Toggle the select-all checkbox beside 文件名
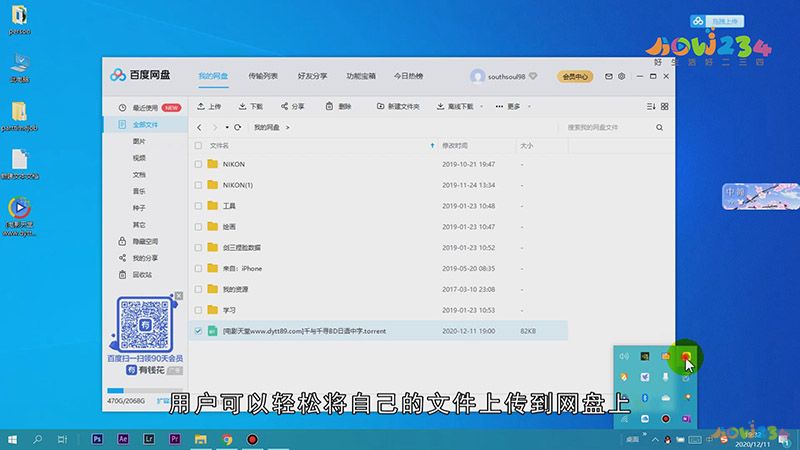800x450 pixels. [x=198, y=145]
